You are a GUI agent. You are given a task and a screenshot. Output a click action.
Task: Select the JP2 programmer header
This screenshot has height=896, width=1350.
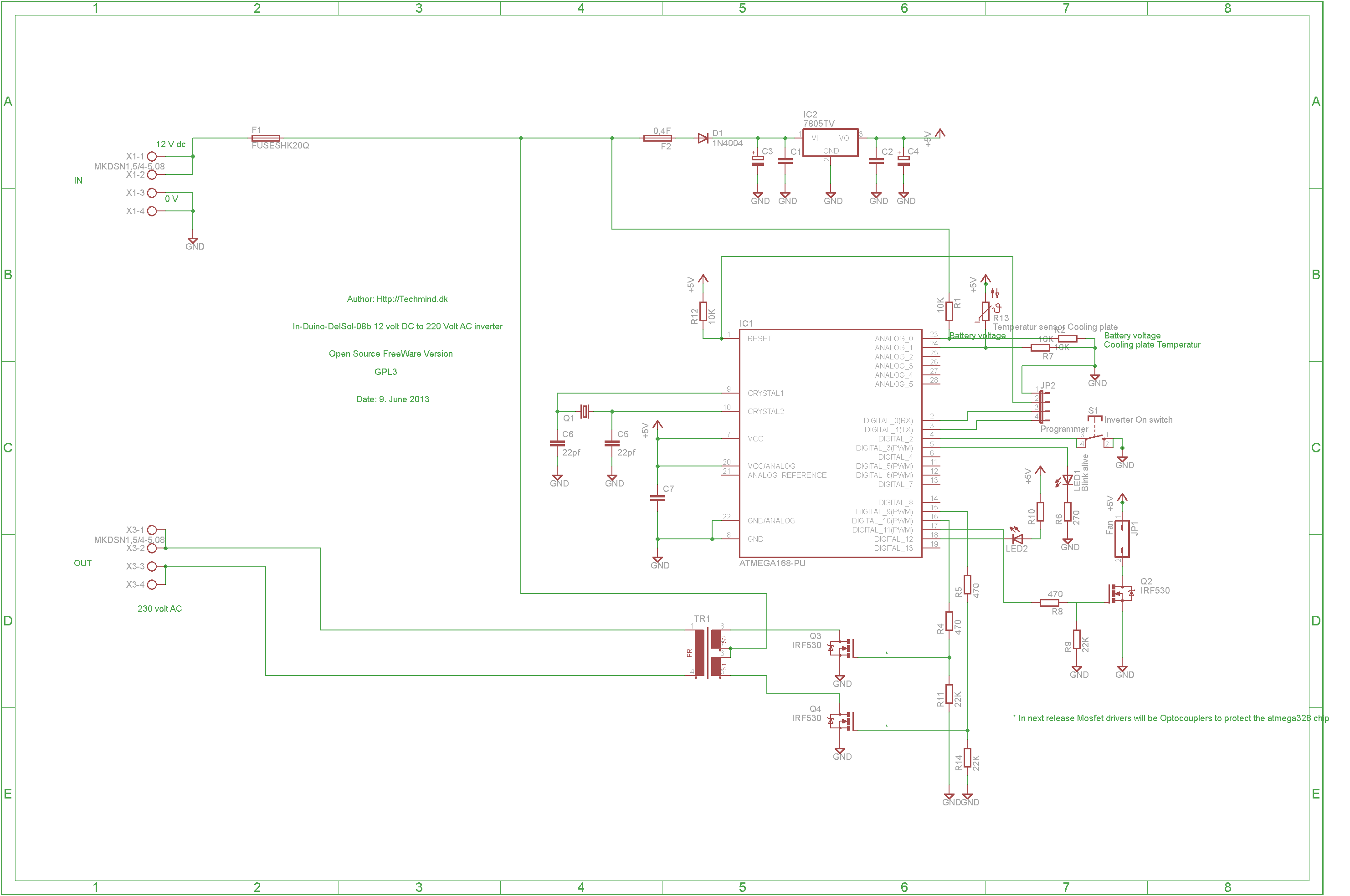[x=1041, y=406]
